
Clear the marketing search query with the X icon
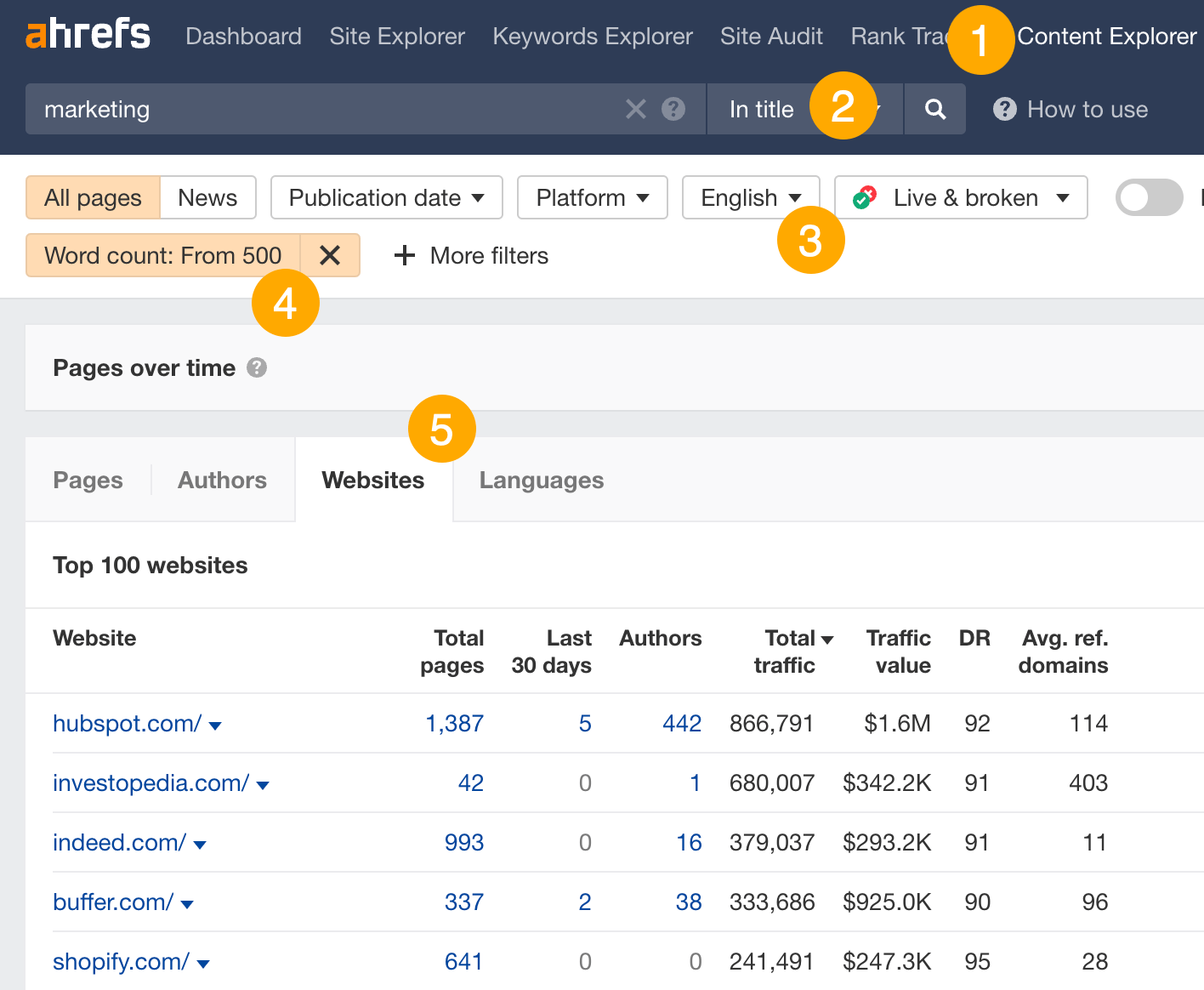(635, 109)
